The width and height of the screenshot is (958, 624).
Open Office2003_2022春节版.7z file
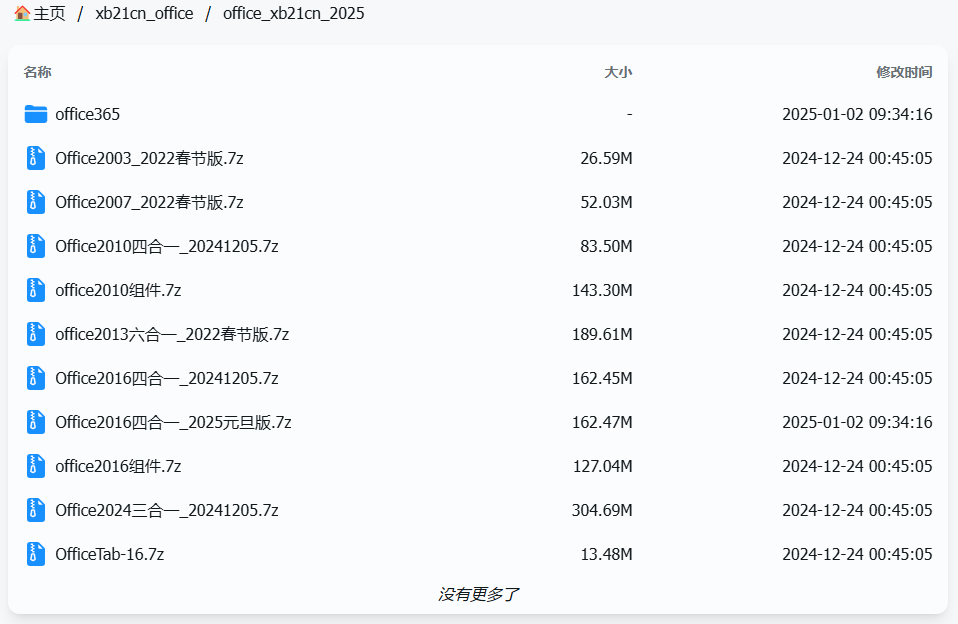149,158
